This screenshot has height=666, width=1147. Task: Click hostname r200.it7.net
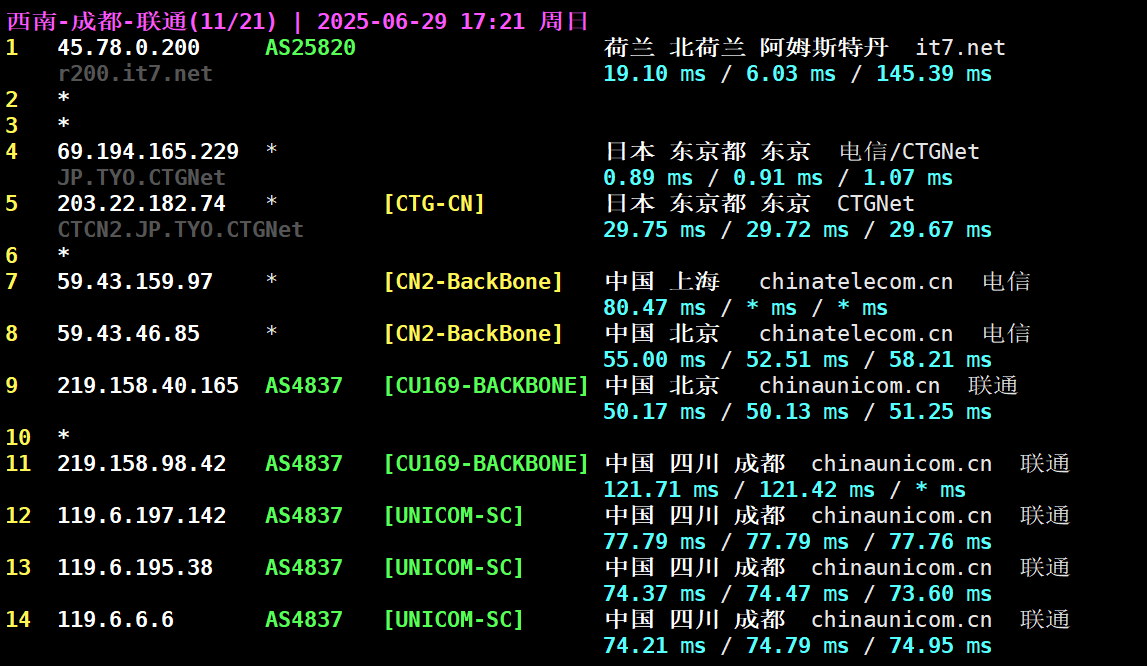pos(135,73)
